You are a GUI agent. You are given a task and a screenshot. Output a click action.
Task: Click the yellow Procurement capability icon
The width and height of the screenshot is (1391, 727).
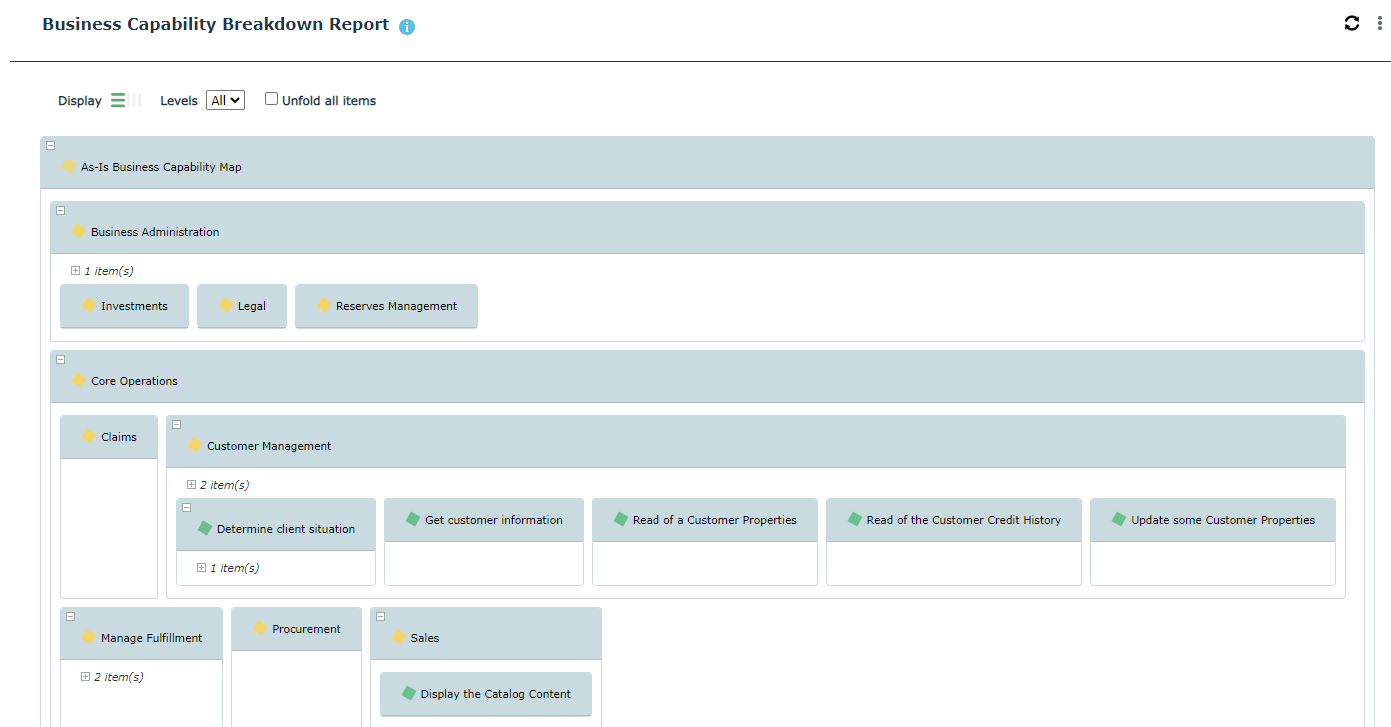point(260,628)
